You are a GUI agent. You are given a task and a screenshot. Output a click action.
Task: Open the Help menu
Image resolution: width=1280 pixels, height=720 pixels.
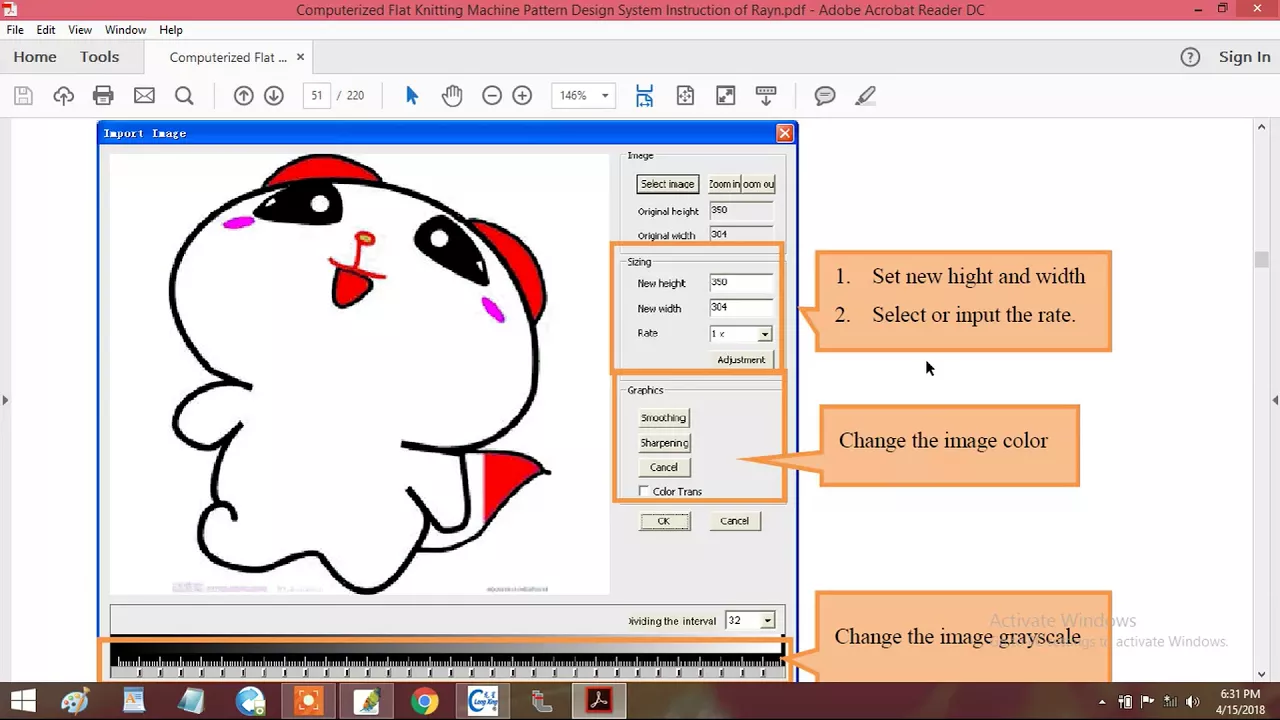click(x=171, y=30)
